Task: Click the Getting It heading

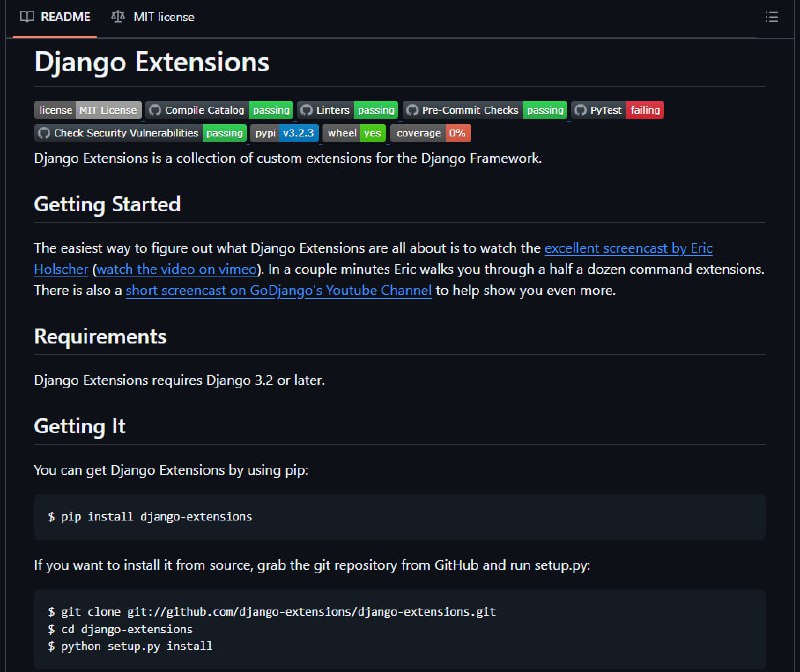Action: coord(80,427)
